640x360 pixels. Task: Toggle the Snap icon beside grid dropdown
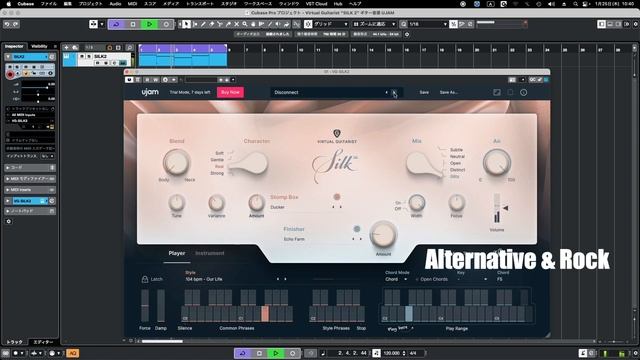pyautogui.click(x=308, y=24)
